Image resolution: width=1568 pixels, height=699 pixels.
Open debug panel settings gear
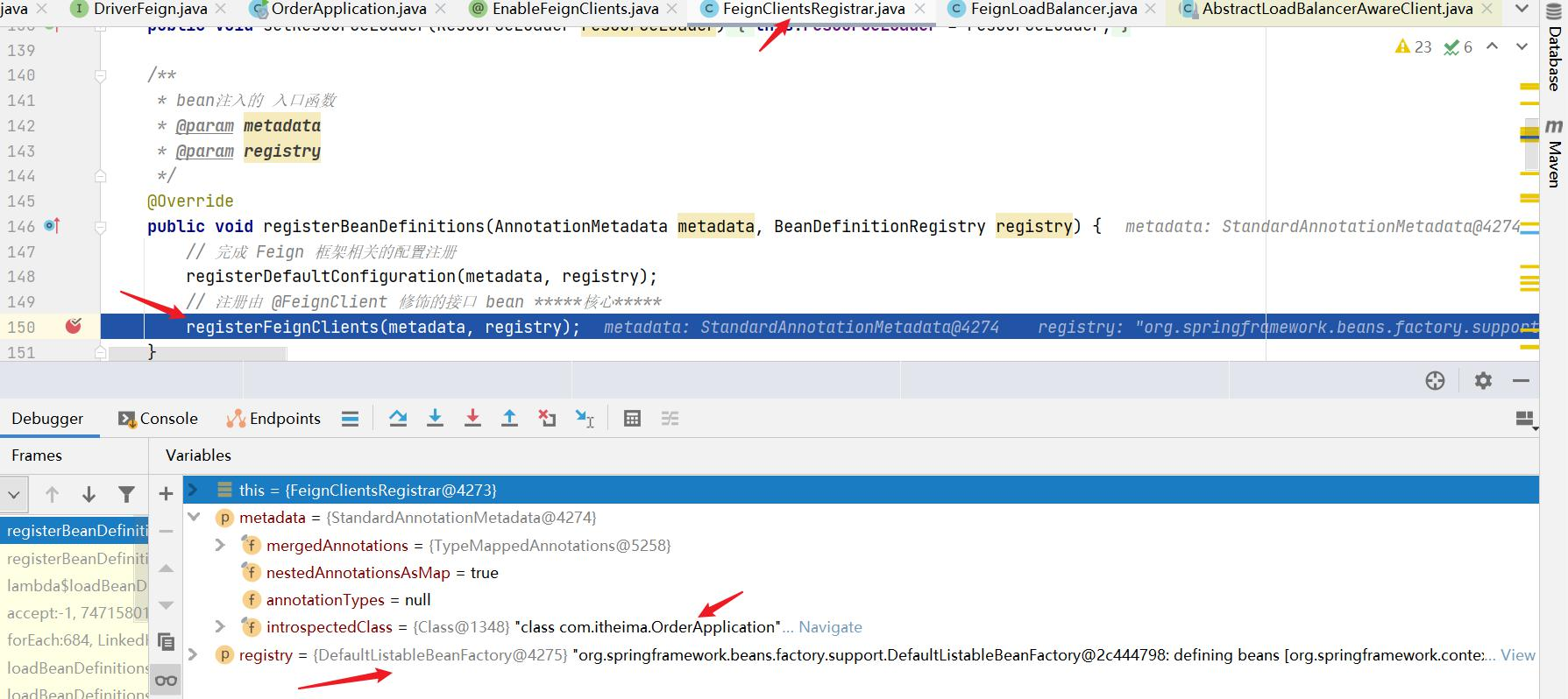tap(1483, 380)
